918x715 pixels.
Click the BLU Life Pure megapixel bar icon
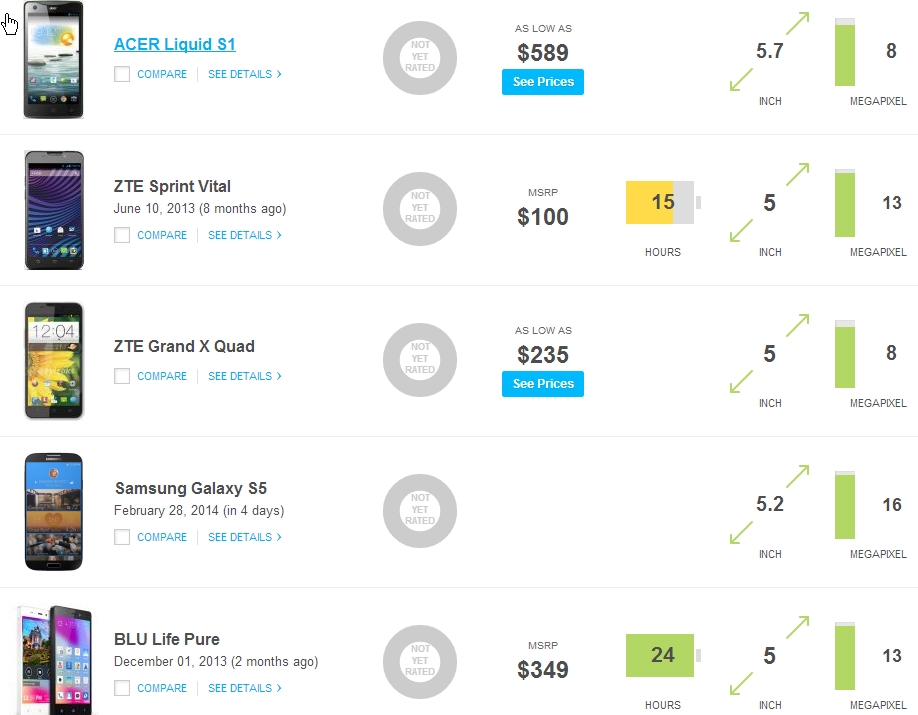click(x=845, y=655)
